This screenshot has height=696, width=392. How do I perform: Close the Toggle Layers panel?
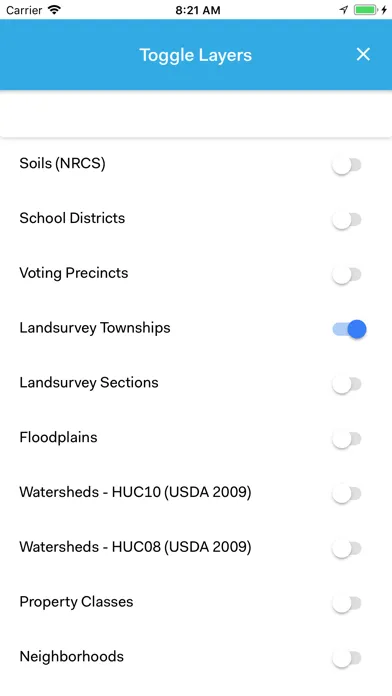pos(363,55)
